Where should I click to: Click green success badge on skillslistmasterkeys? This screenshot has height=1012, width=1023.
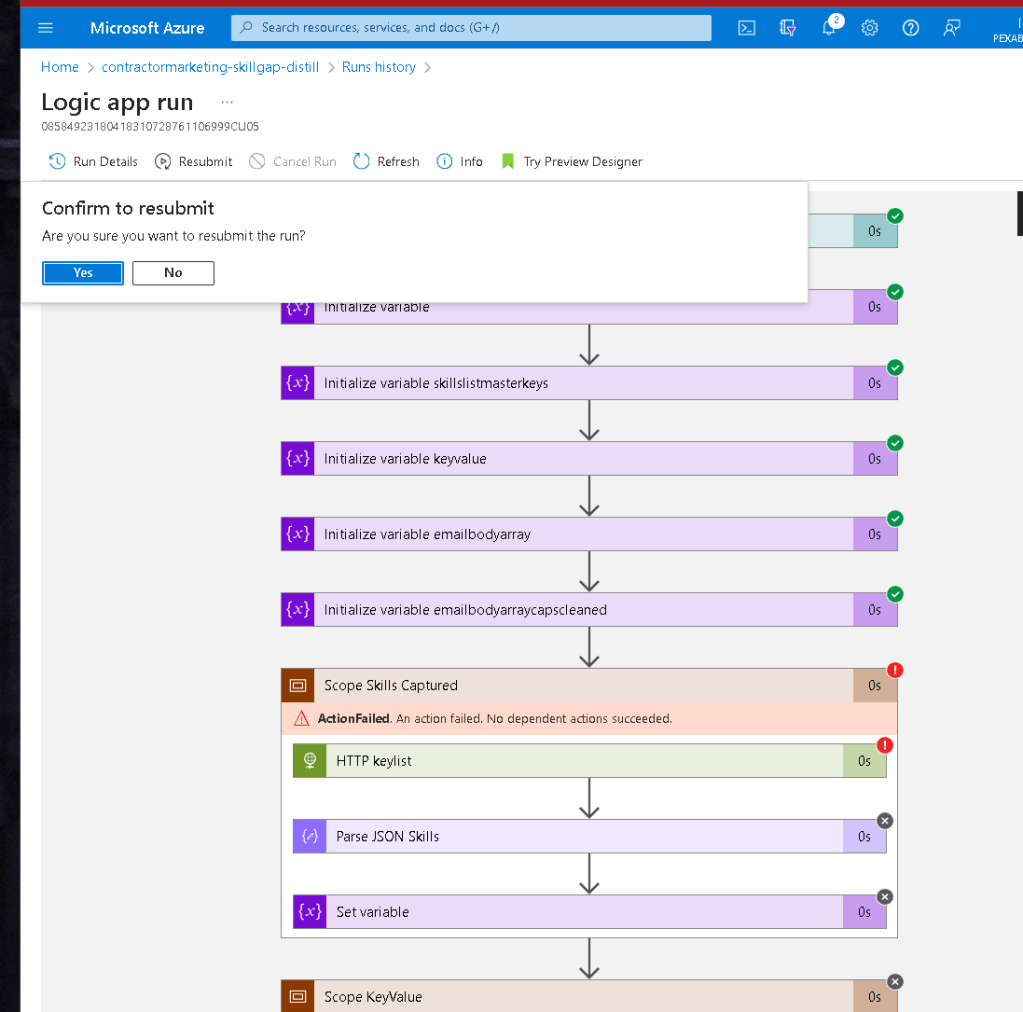(895, 367)
